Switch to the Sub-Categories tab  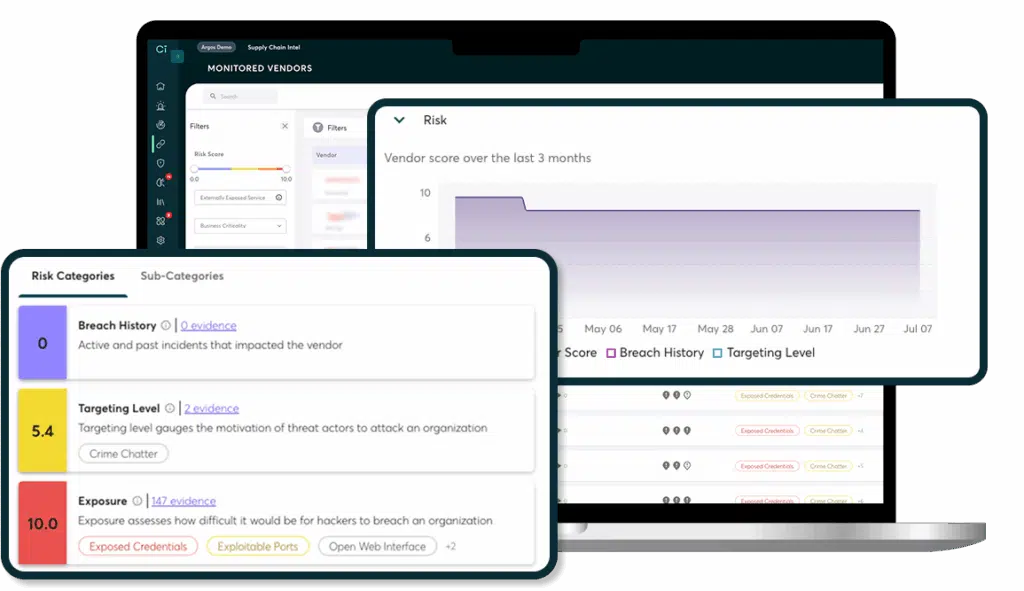pyautogui.click(x=182, y=276)
